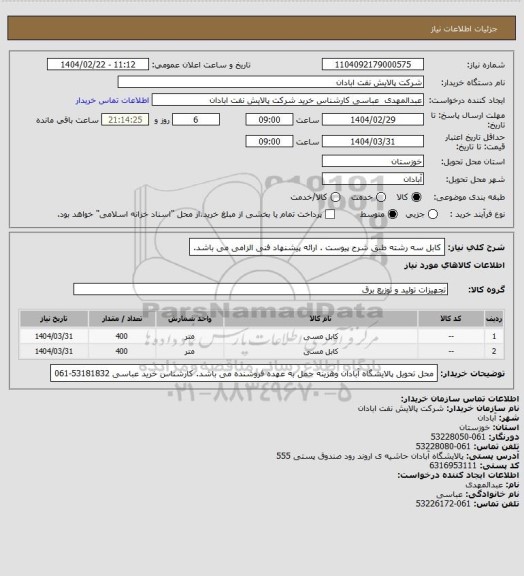This screenshot has width=524, height=576.
Task: Click the اطلاعات کالاهای مورد نیاز heading
Action: coord(455,265)
